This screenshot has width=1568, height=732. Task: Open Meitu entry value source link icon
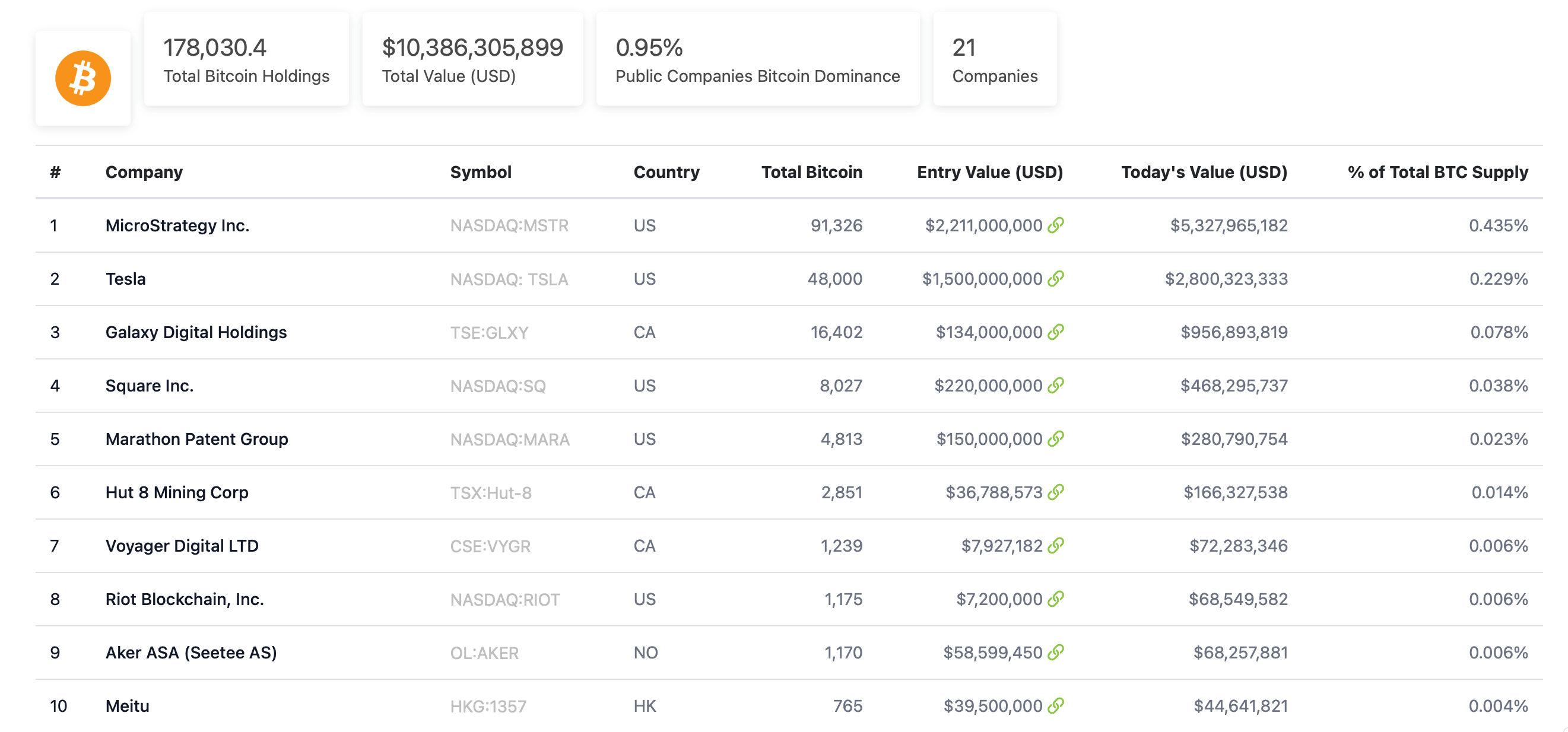[1055, 706]
